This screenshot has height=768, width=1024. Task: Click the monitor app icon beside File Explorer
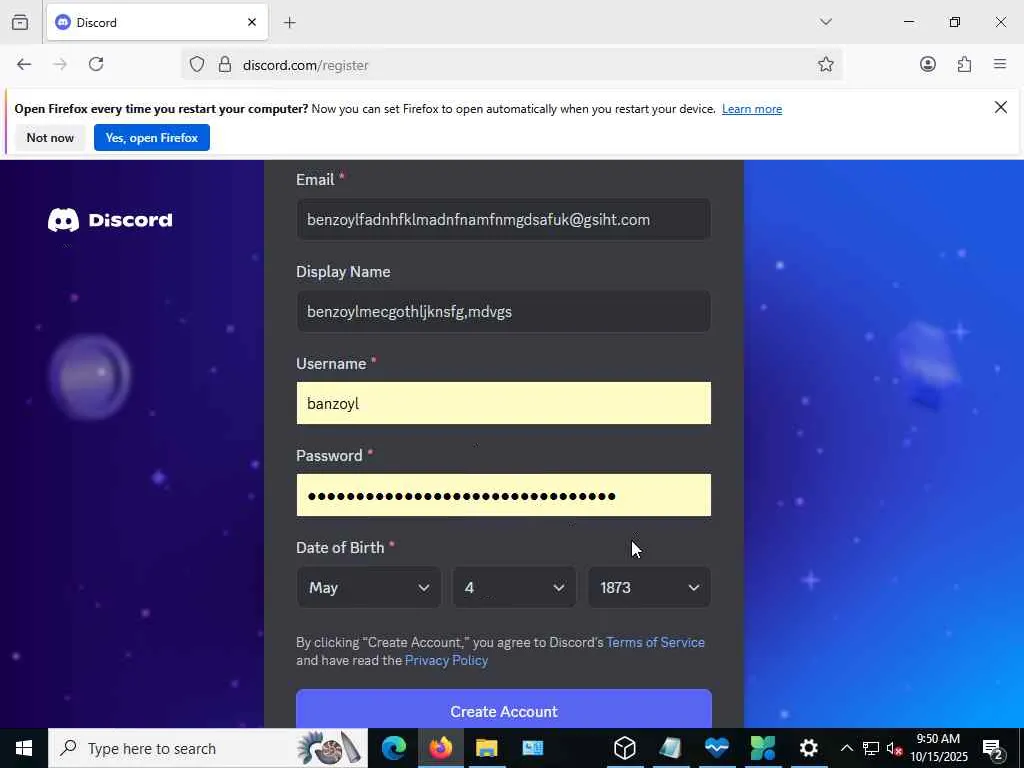click(x=532, y=748)
